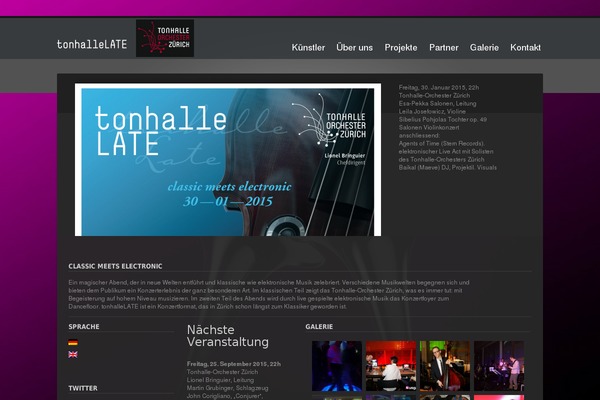This screenshot has height=400, width=600.
Task: Click the GALERIE section heading
Action: pos(319,327)
